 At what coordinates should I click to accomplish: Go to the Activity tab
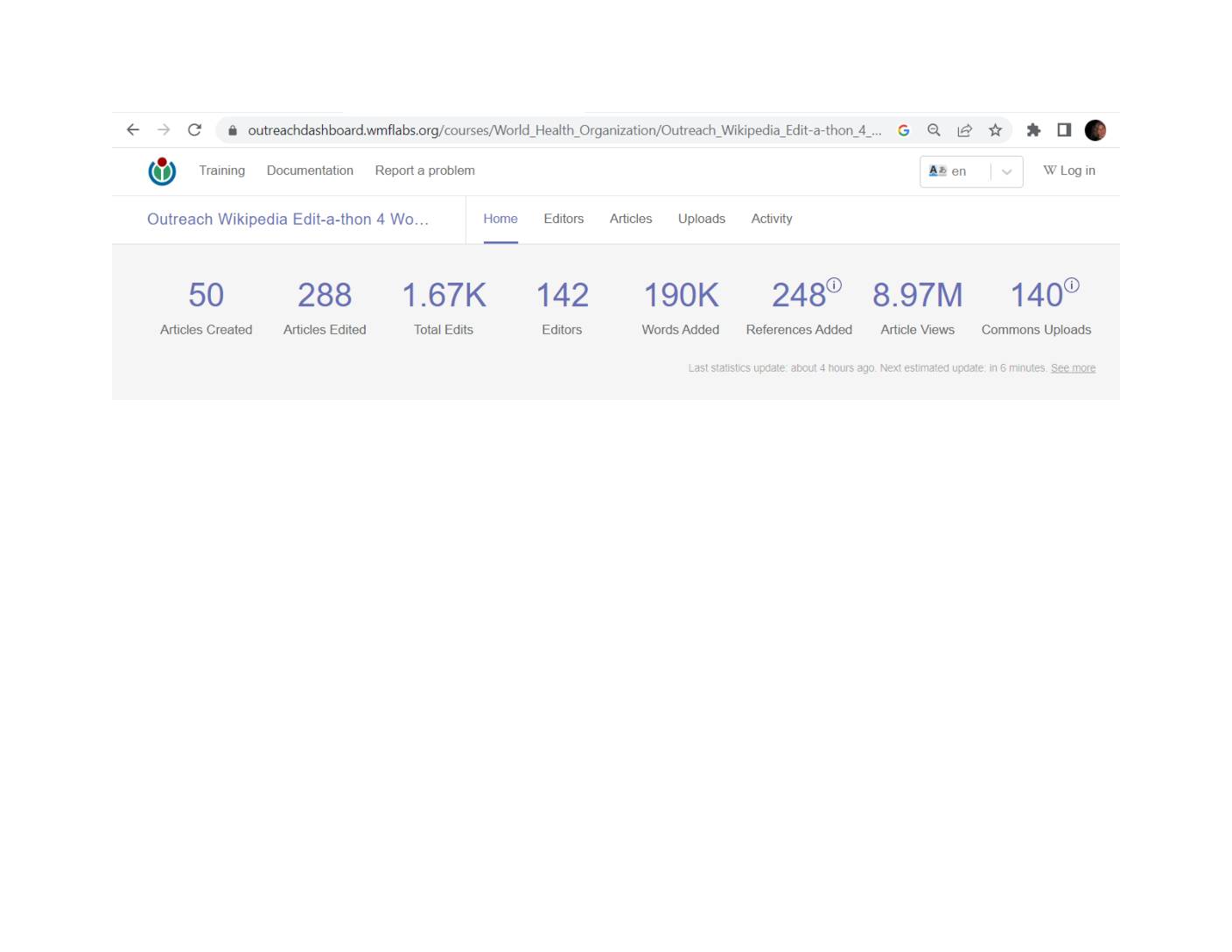coord(771,219)
